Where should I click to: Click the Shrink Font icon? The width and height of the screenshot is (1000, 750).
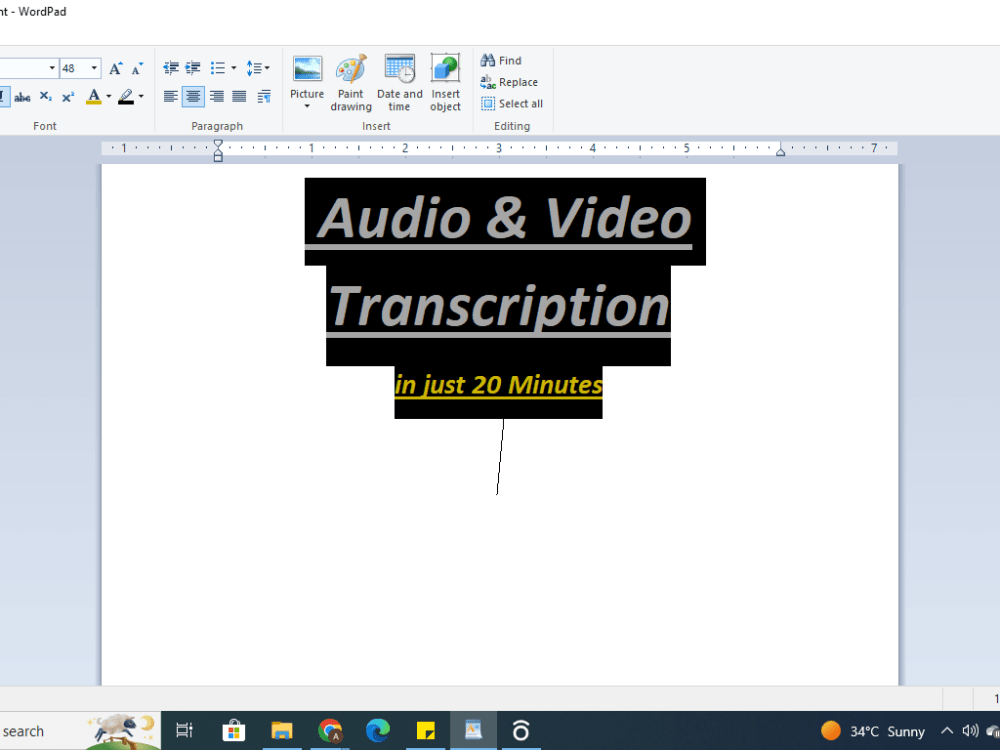[137, 68]
